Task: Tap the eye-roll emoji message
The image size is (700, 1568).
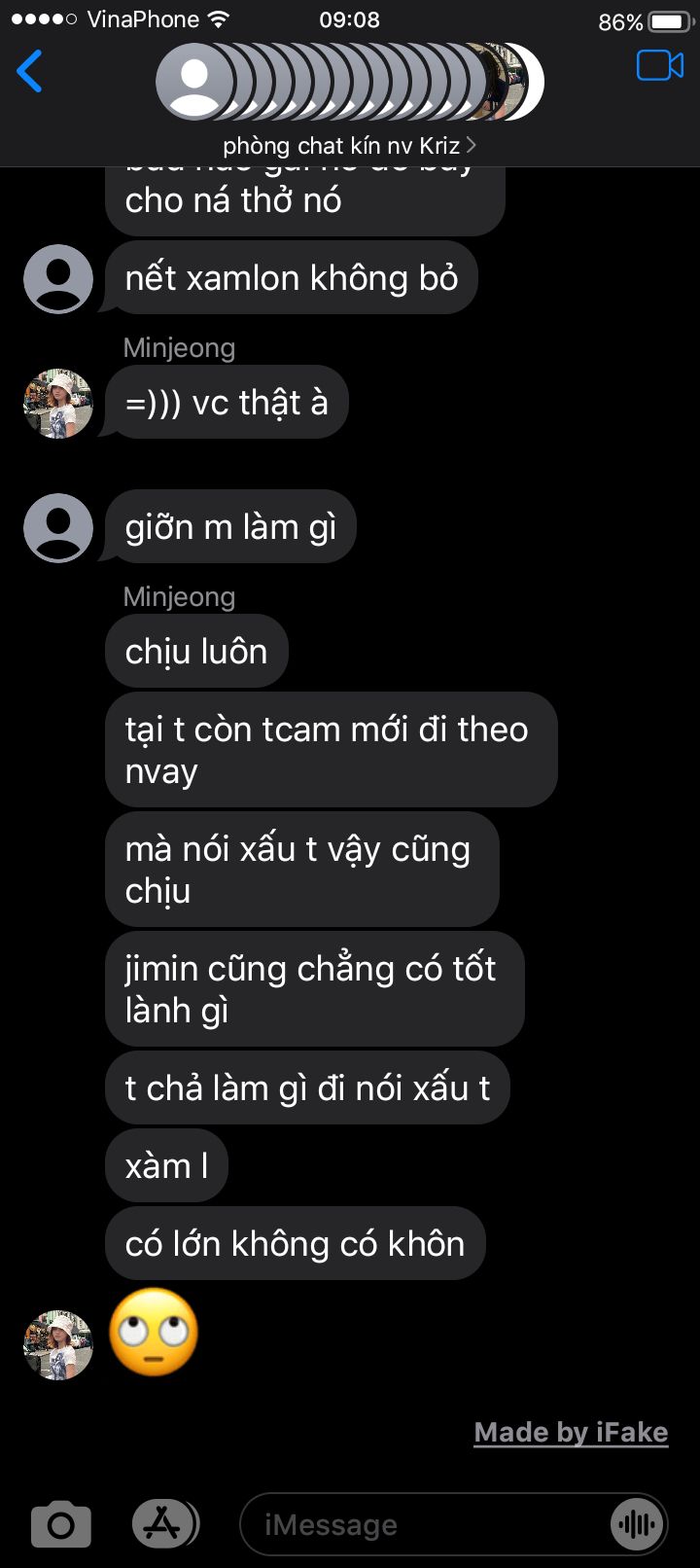Action: 154,1332
